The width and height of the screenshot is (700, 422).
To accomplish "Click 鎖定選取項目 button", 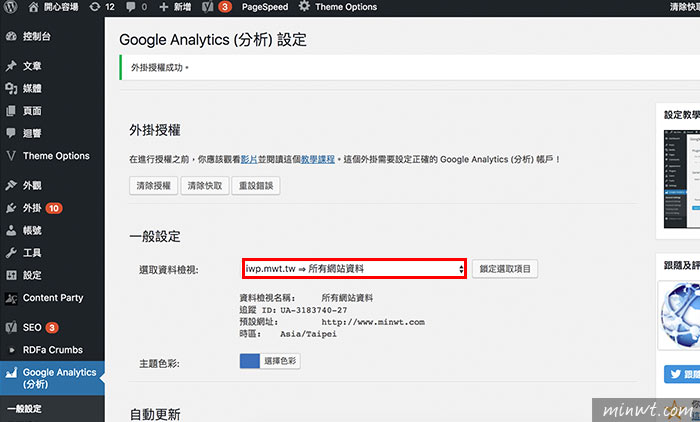I will [505, 269].
